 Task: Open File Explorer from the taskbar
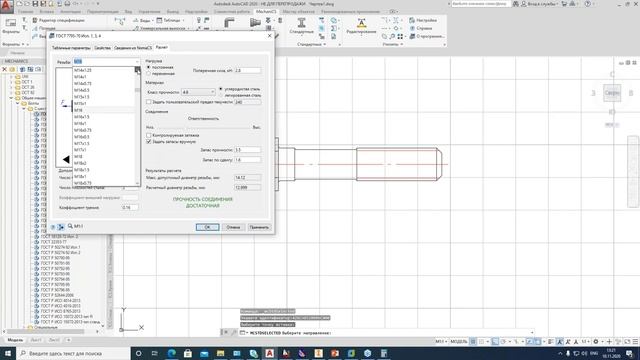click(x=220, y=353)
